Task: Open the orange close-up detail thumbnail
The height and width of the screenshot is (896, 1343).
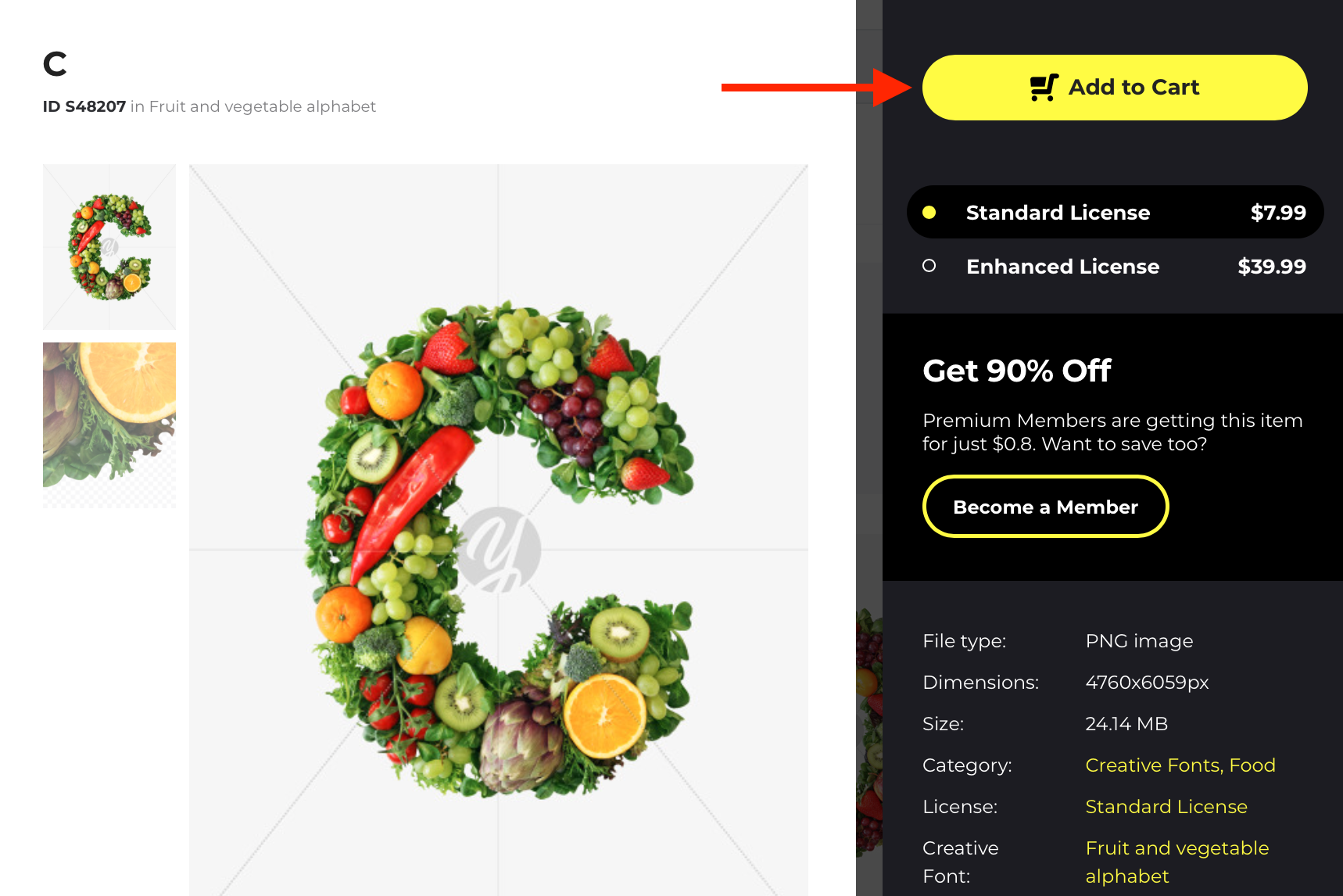Action: [109, 425]
